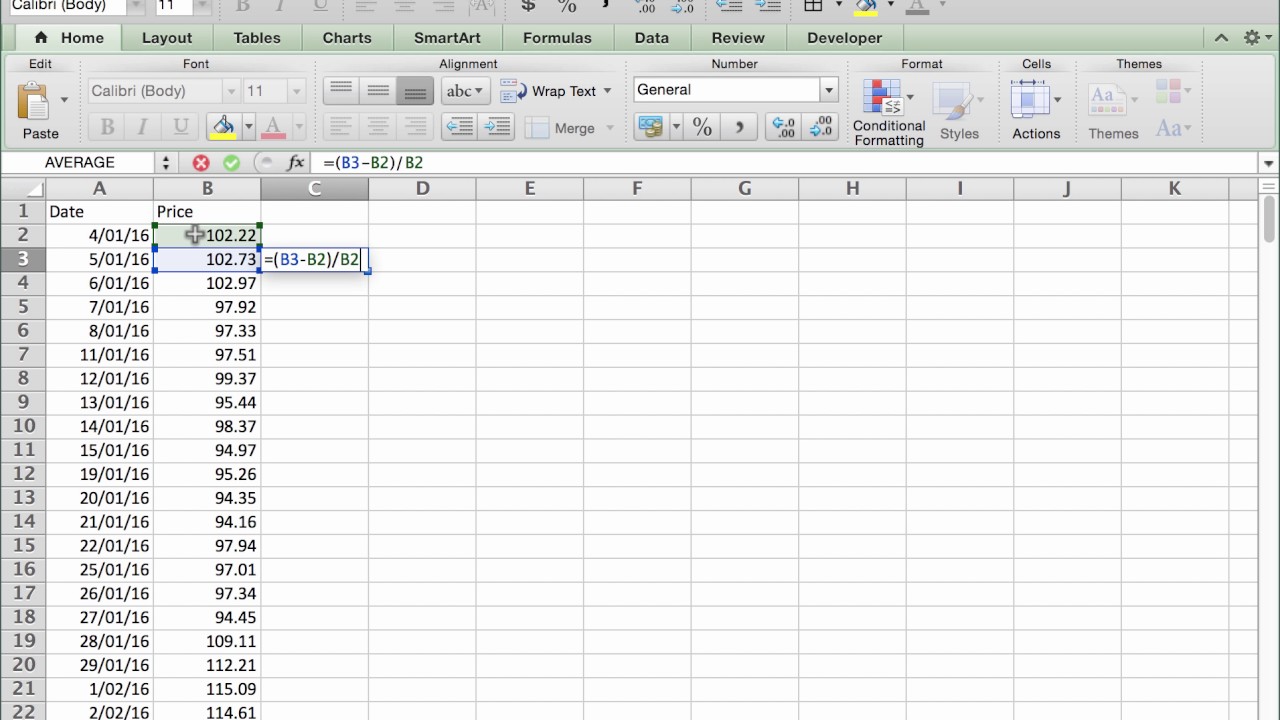Click the Actions cells icon
Viewport: 1280px width, 720px height.
click(x=1029, y=100)
